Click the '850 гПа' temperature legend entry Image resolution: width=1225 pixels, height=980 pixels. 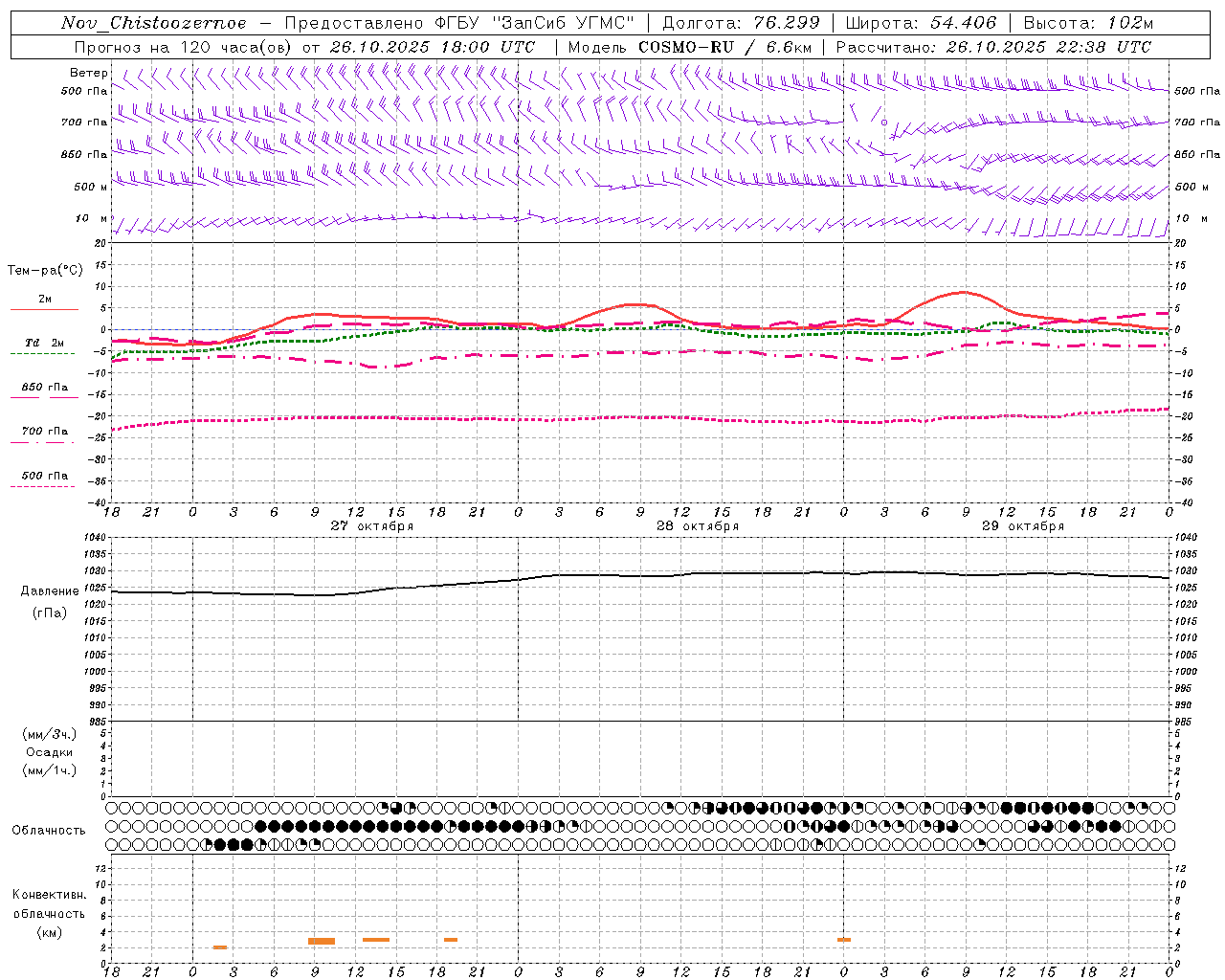(45, 388)
